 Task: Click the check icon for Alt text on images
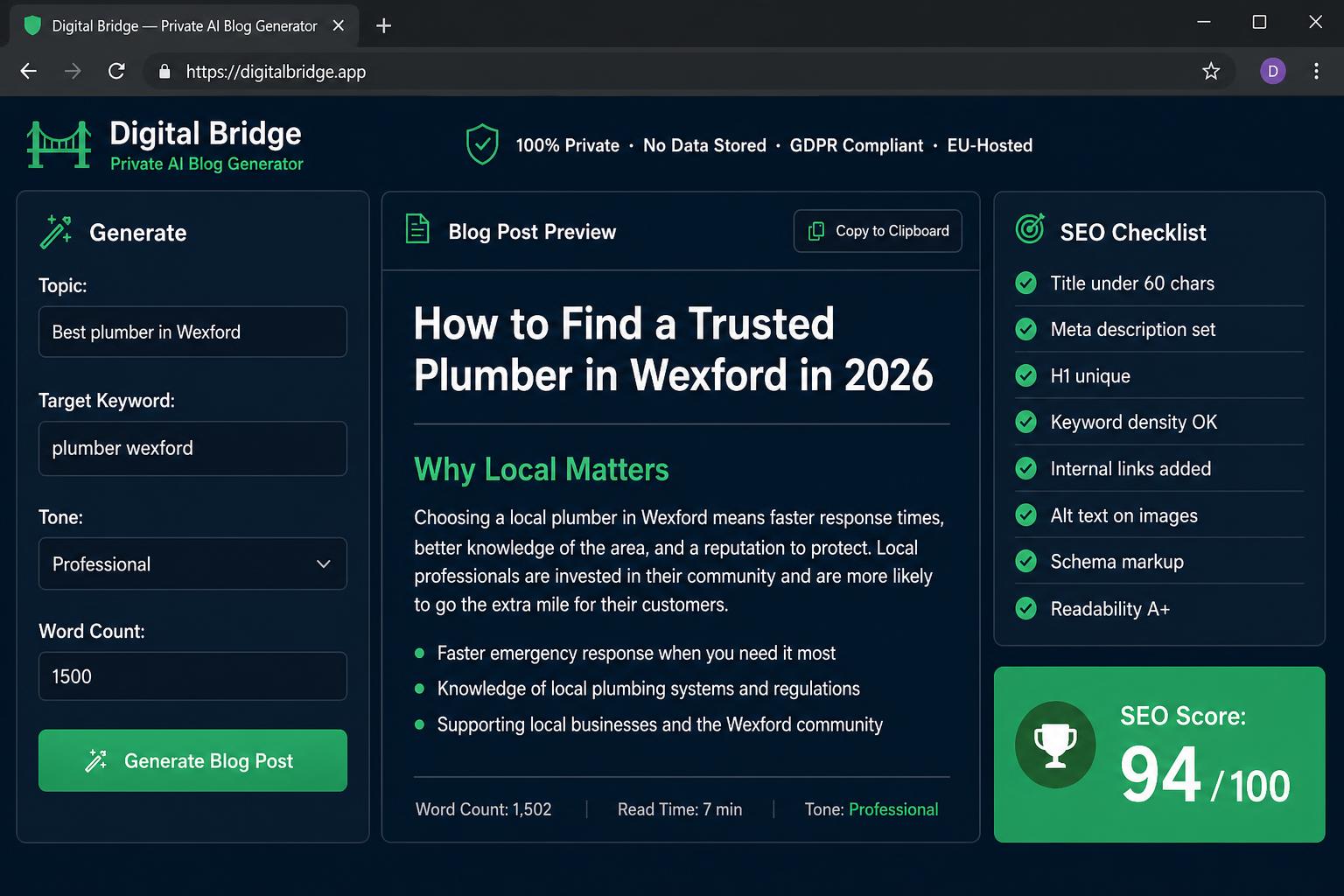click(1025, 514)
